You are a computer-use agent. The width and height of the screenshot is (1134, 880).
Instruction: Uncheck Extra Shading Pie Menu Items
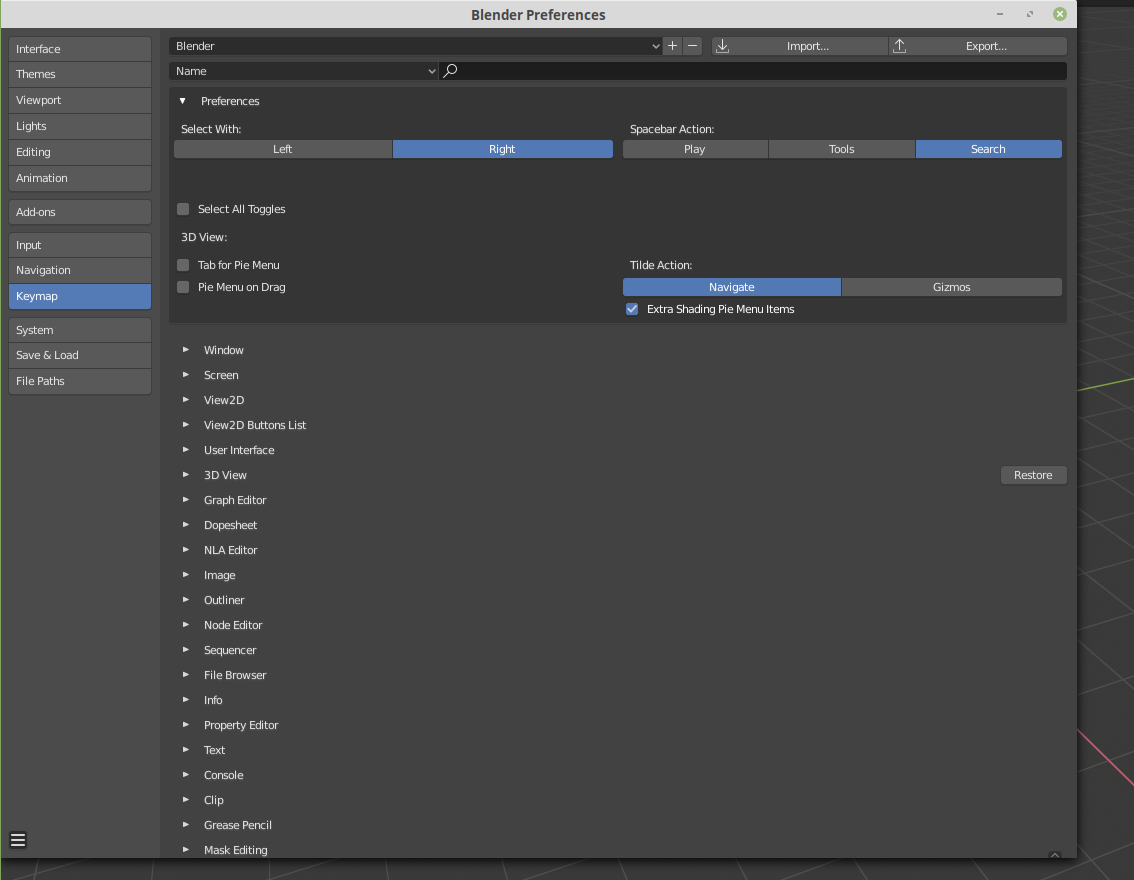[632, 309]
